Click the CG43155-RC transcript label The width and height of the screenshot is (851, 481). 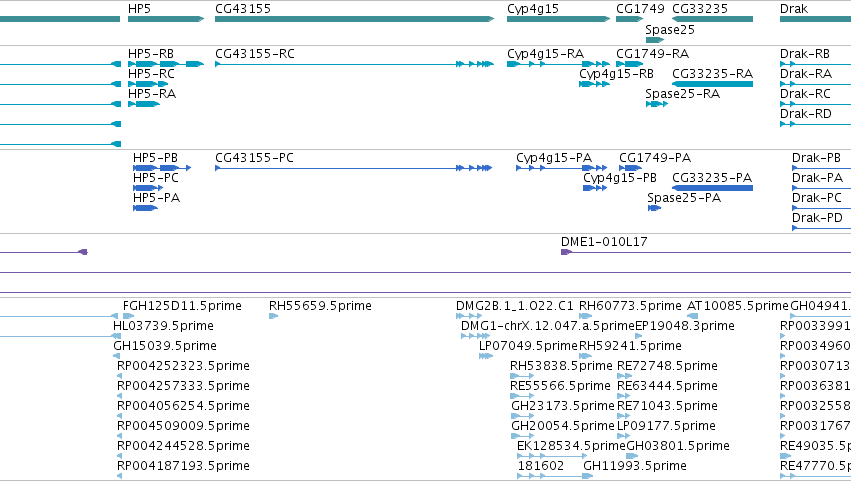click(x=255, y=54)
